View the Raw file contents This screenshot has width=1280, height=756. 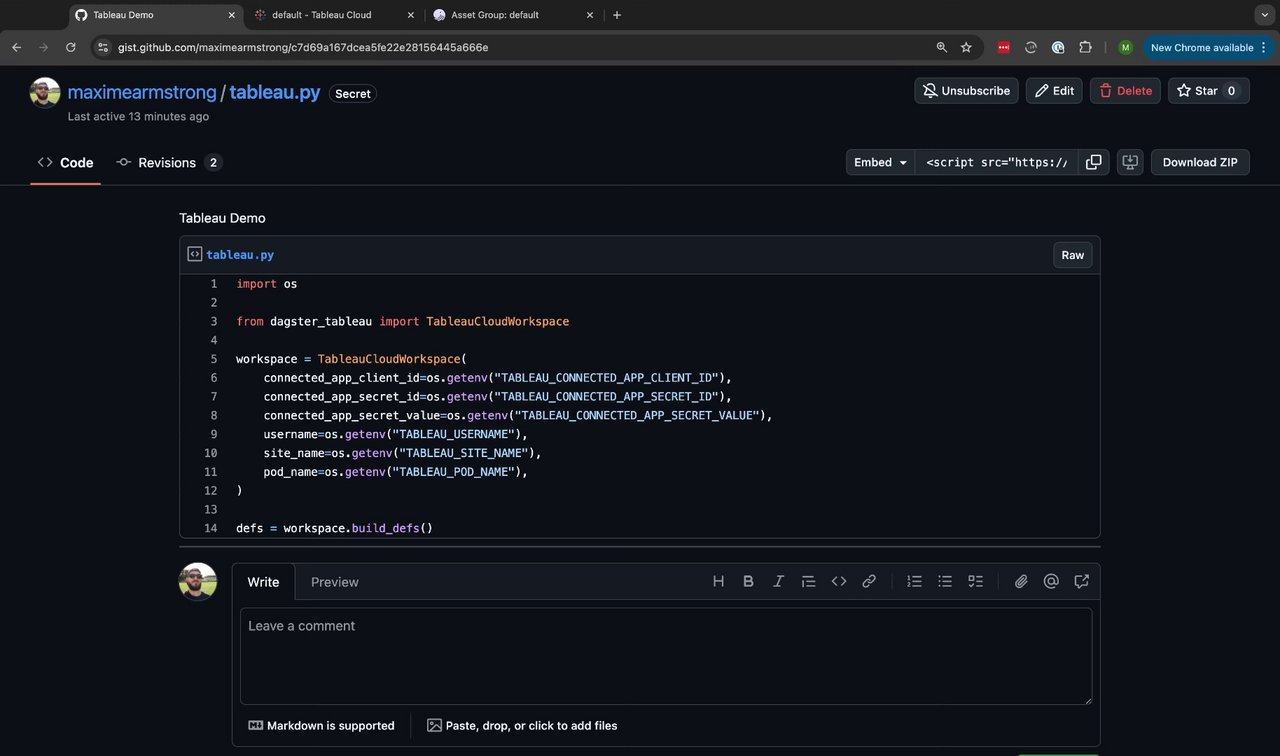coord(1073,255)
